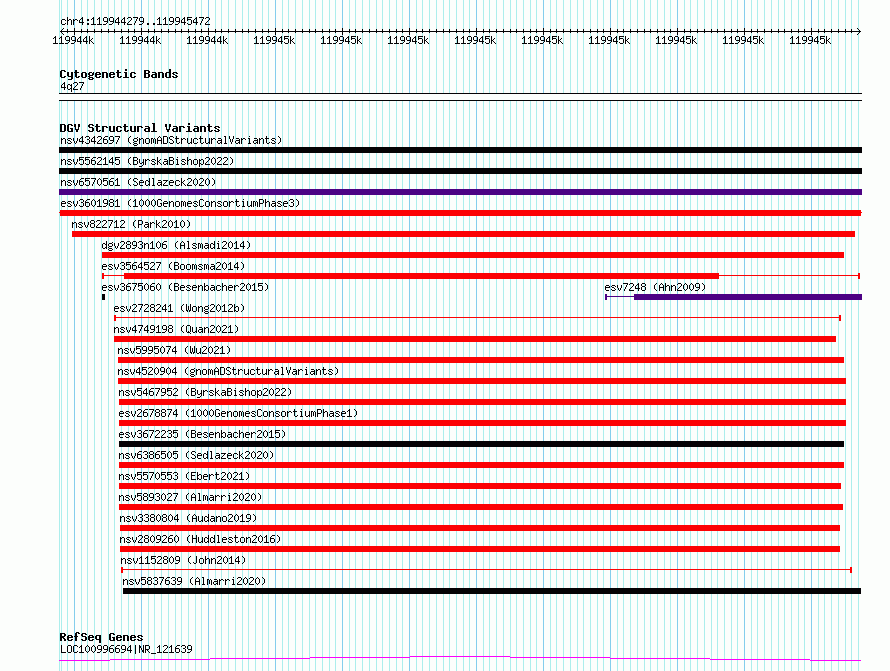
Task: Click the nsv5995074 Wu2021 label
Action: [174, 350]
